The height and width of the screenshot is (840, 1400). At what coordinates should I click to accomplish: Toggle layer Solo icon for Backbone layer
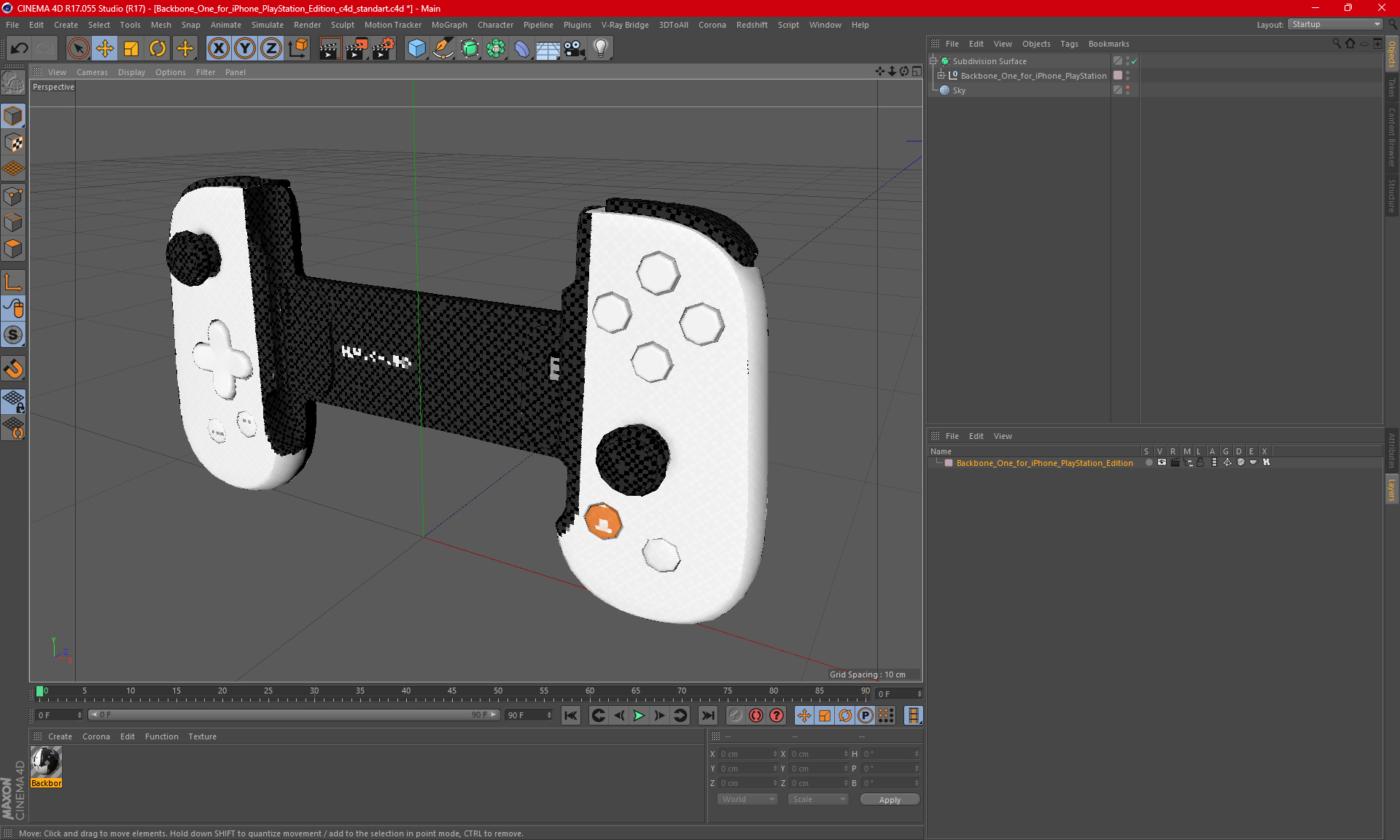coord(1148,462)
